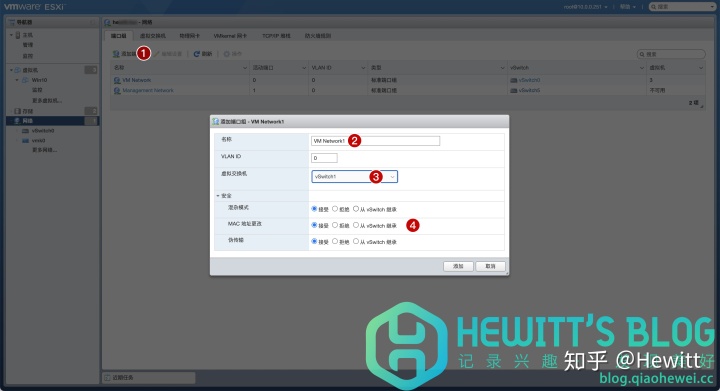Viewport: 720px width, 391px height.
Task: Click the Recent tasks (近期任务) icon
Action: coord(107,377)
